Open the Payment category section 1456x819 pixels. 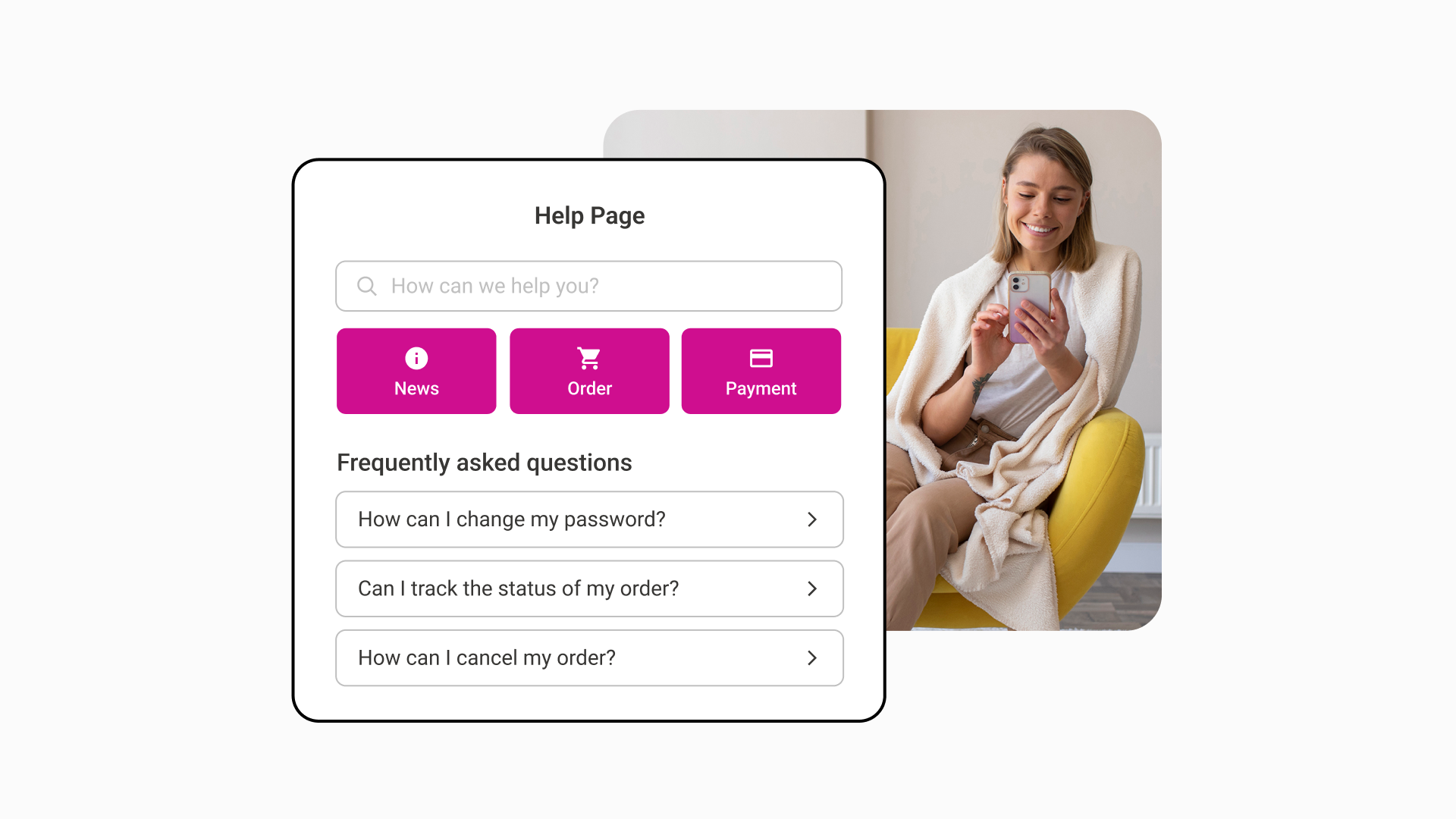760,371
